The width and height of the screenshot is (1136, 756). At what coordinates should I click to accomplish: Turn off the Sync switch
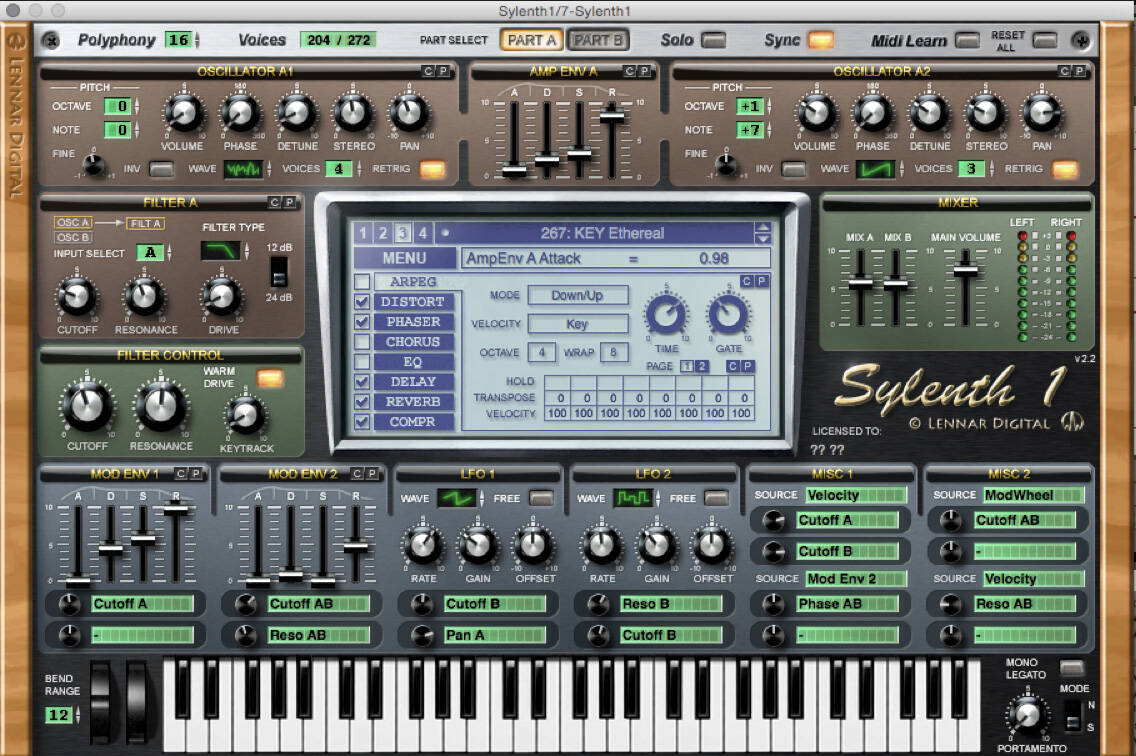pos(821,40)
